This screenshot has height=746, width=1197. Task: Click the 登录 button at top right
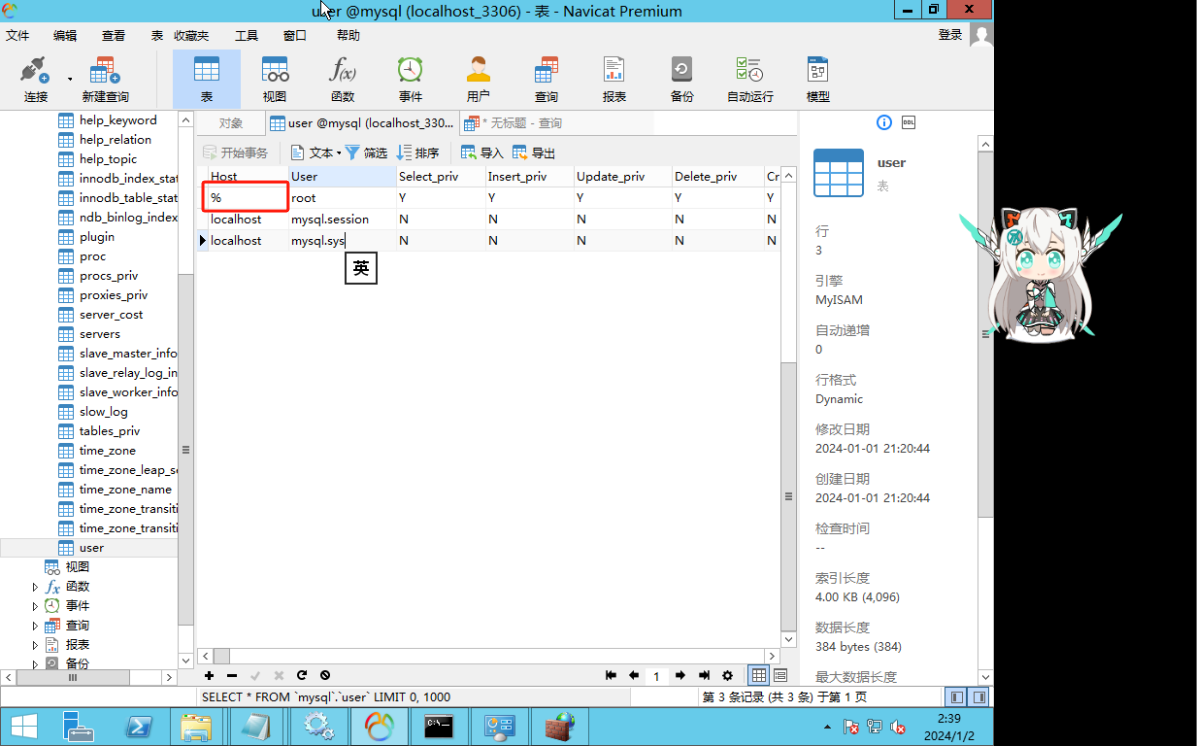click(x=949, y=34)
